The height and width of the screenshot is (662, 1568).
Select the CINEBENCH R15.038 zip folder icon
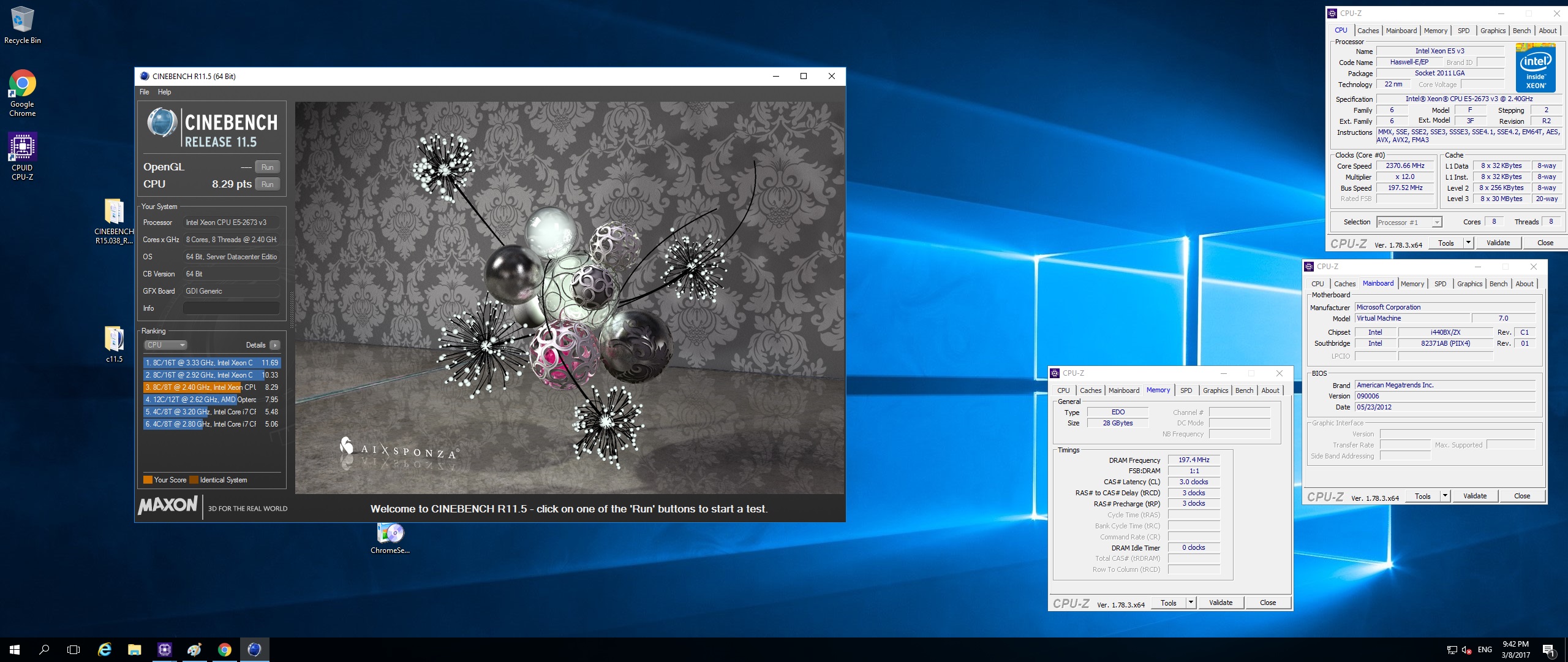click(x=114, y=222)
